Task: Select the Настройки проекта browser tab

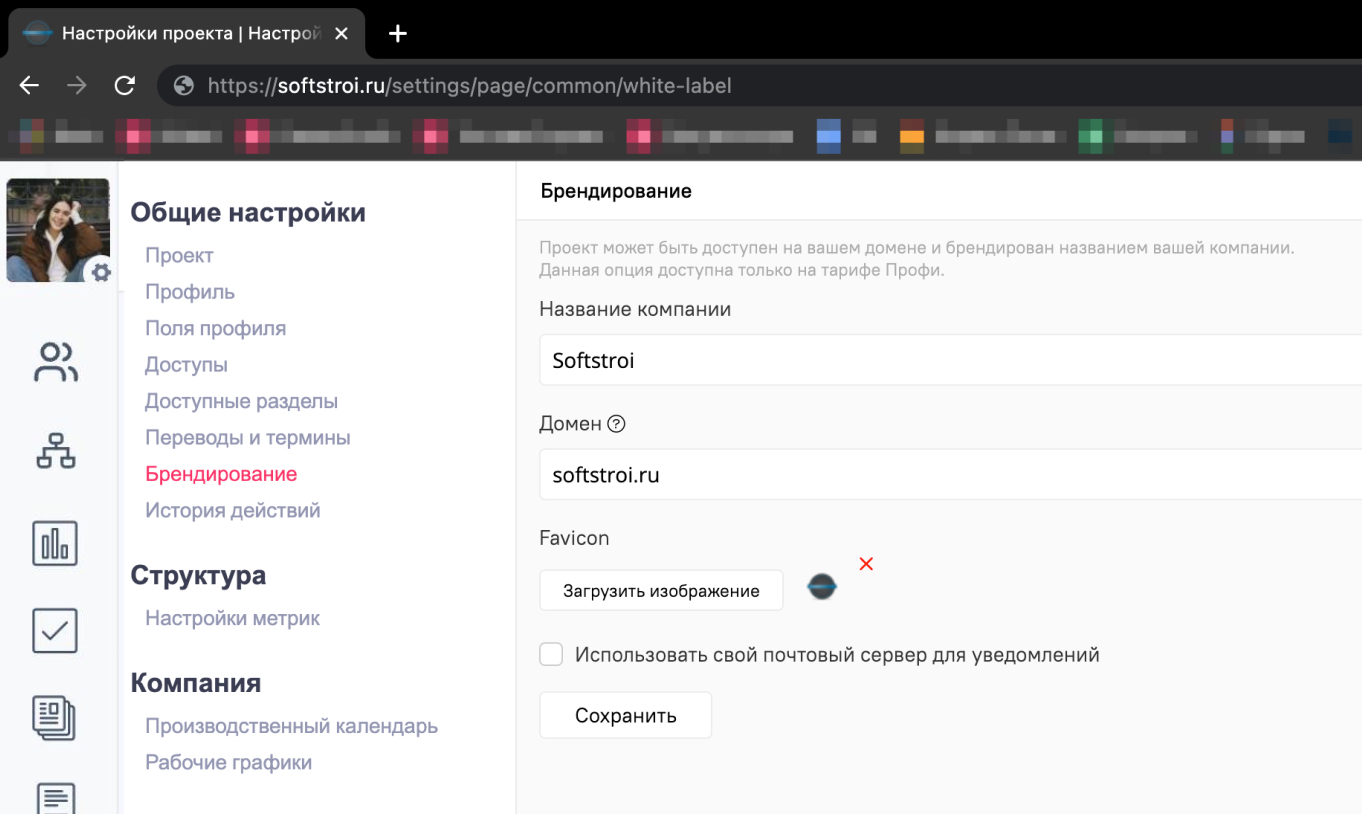Action: (x=186, y=34)
